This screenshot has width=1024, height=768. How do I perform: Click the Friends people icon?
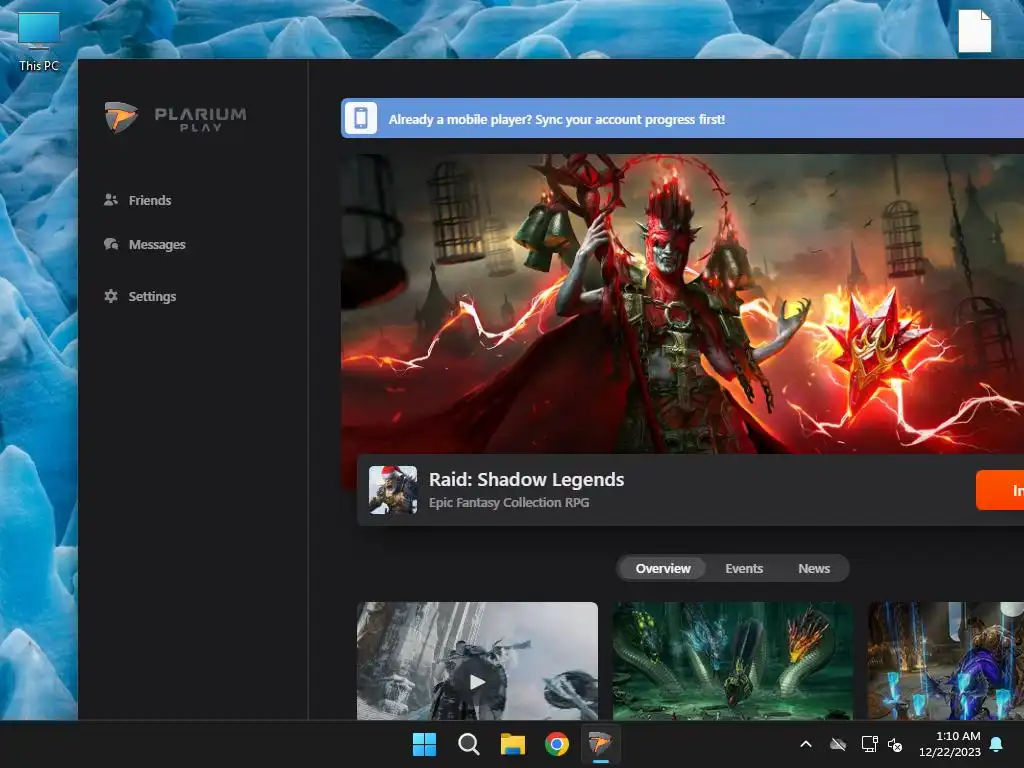click(x=111, y=200)
